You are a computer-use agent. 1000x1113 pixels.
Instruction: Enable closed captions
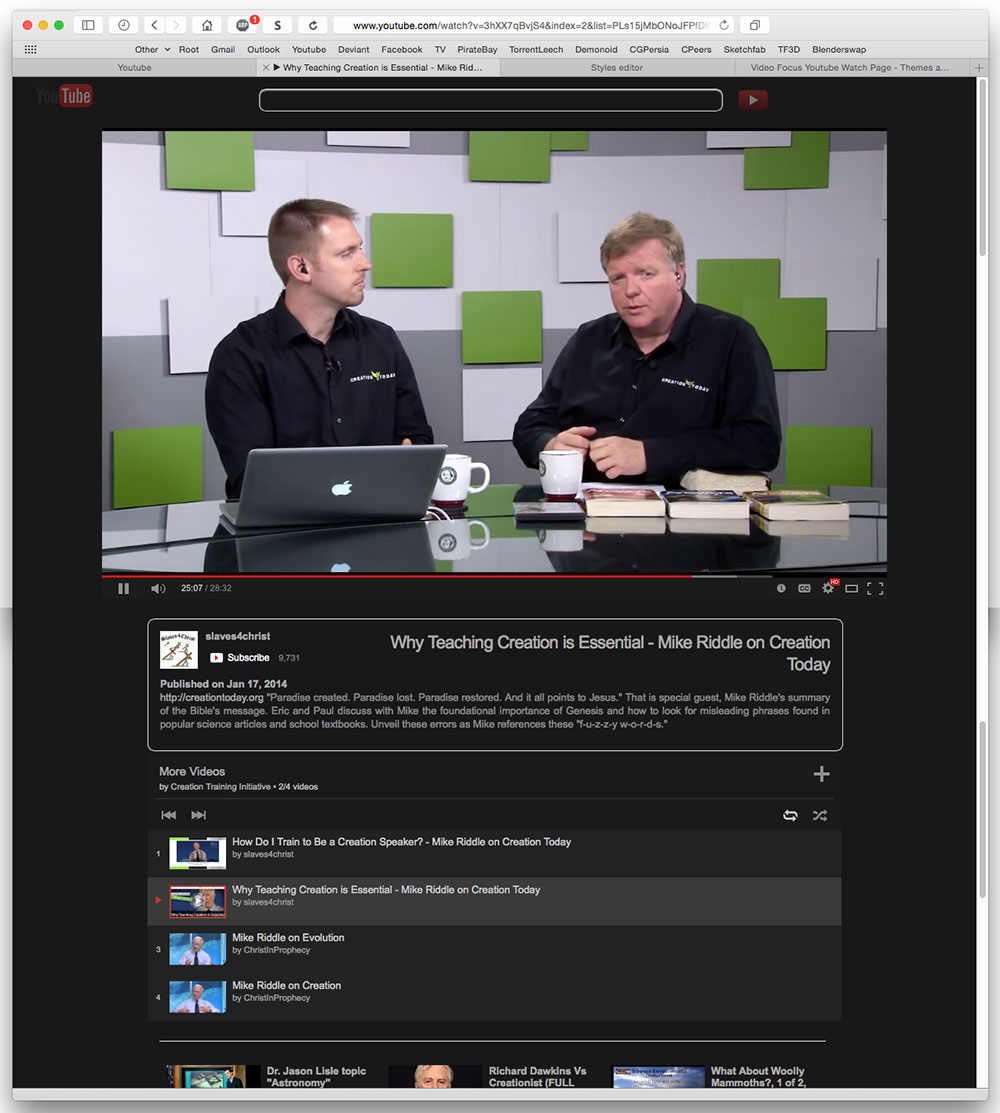pyautogui.click(x=804, y=588)
